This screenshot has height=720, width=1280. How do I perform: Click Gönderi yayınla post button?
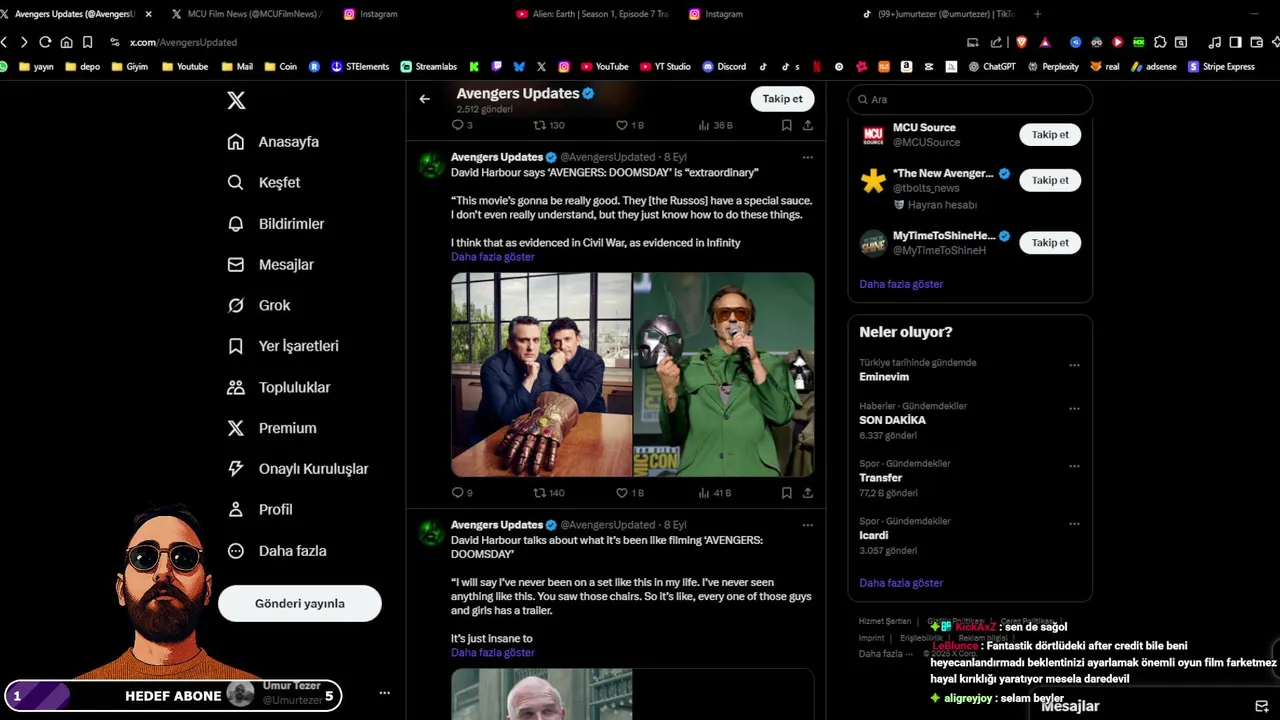tap(300, 604)
